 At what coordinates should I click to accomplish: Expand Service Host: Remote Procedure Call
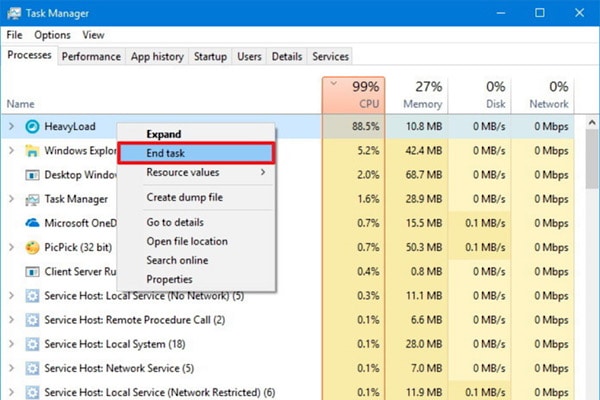point(11,320)
